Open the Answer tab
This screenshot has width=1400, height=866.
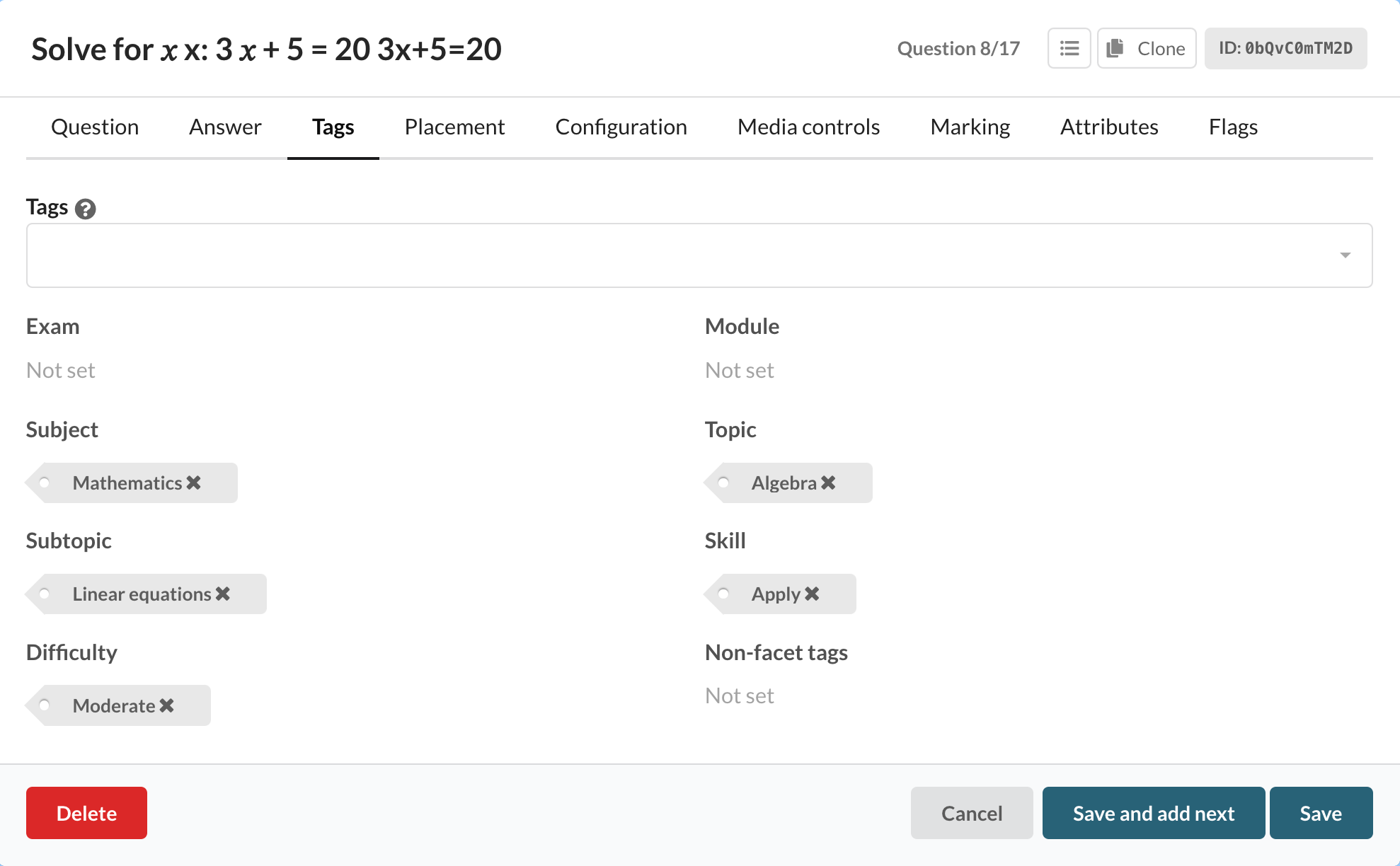tap(225, 127)
